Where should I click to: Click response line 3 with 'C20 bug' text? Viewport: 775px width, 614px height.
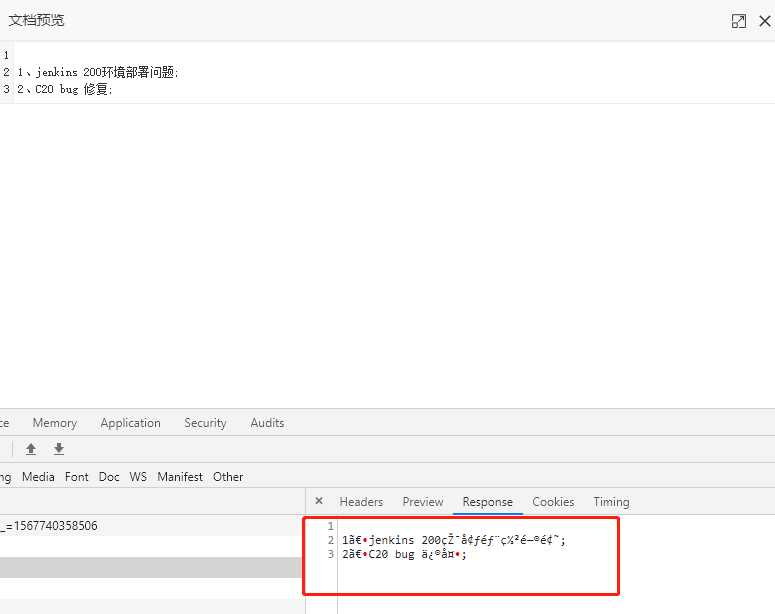404,554
